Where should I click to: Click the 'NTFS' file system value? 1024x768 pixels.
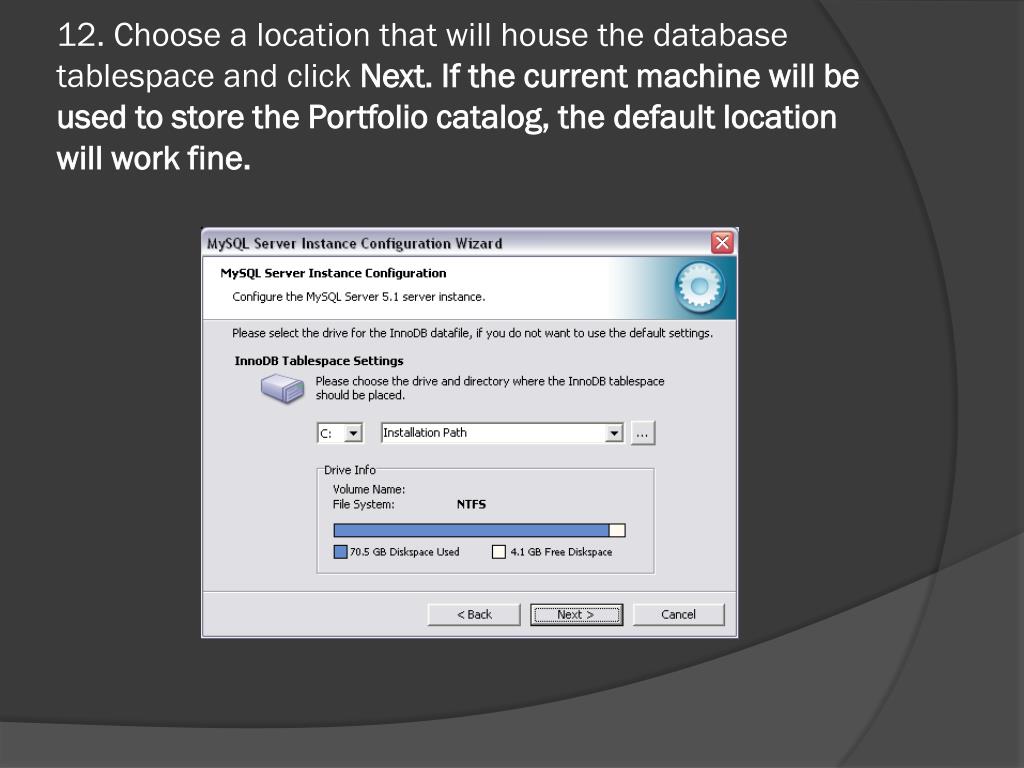[x=472, y=504]
